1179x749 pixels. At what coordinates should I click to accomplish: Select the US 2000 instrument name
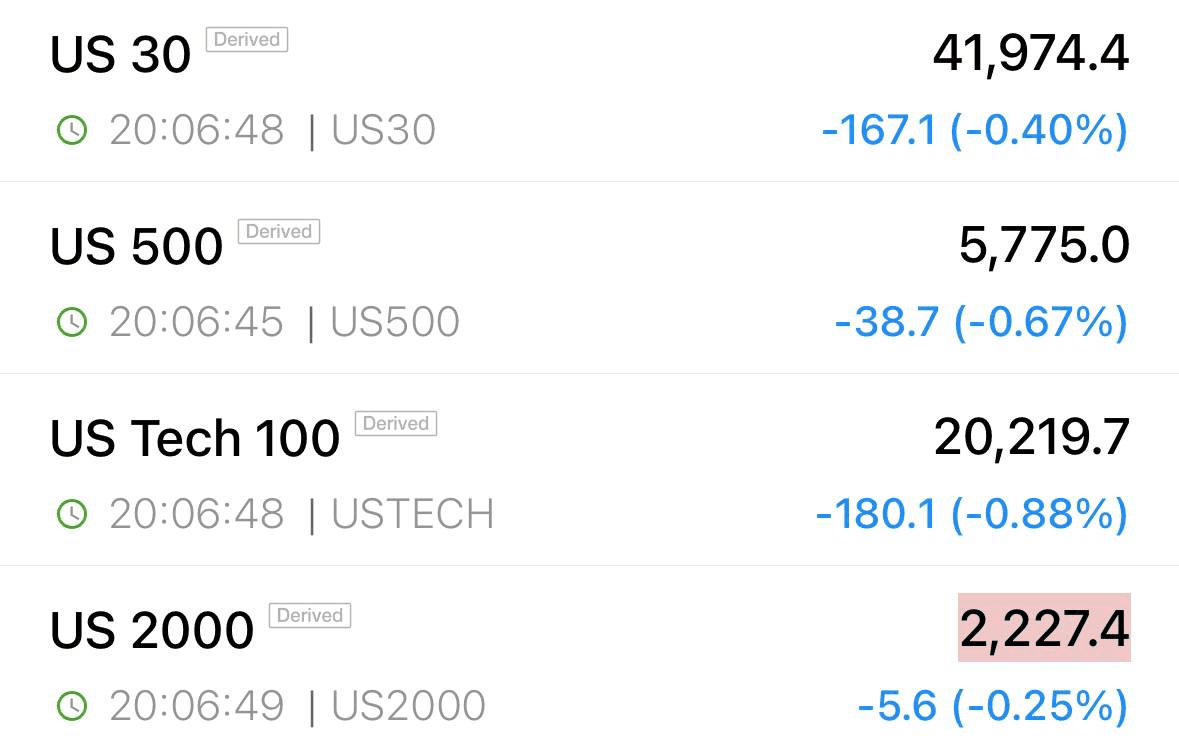152,630
